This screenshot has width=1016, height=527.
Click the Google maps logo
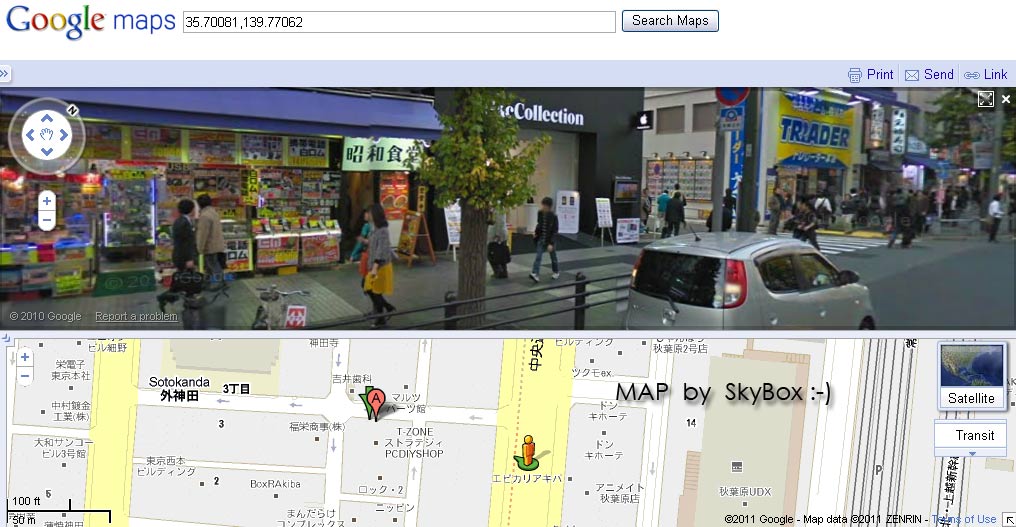coord(90,21)
